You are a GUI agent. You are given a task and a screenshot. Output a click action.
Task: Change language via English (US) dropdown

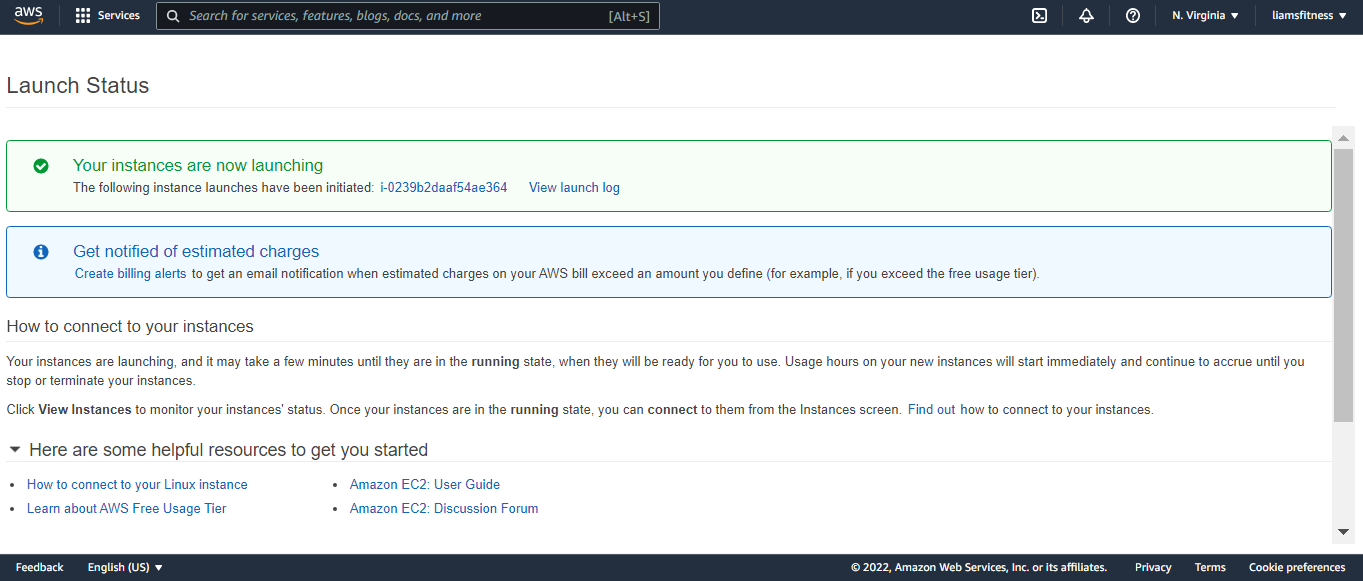[125, 567]
